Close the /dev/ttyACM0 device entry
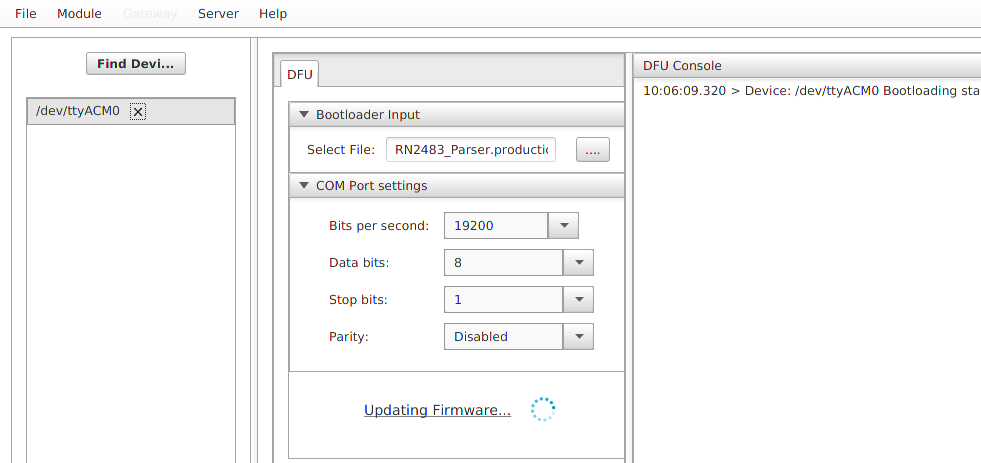Image resolution: width=981 pixels, height=463 pixels. click(x=138, y=112)
